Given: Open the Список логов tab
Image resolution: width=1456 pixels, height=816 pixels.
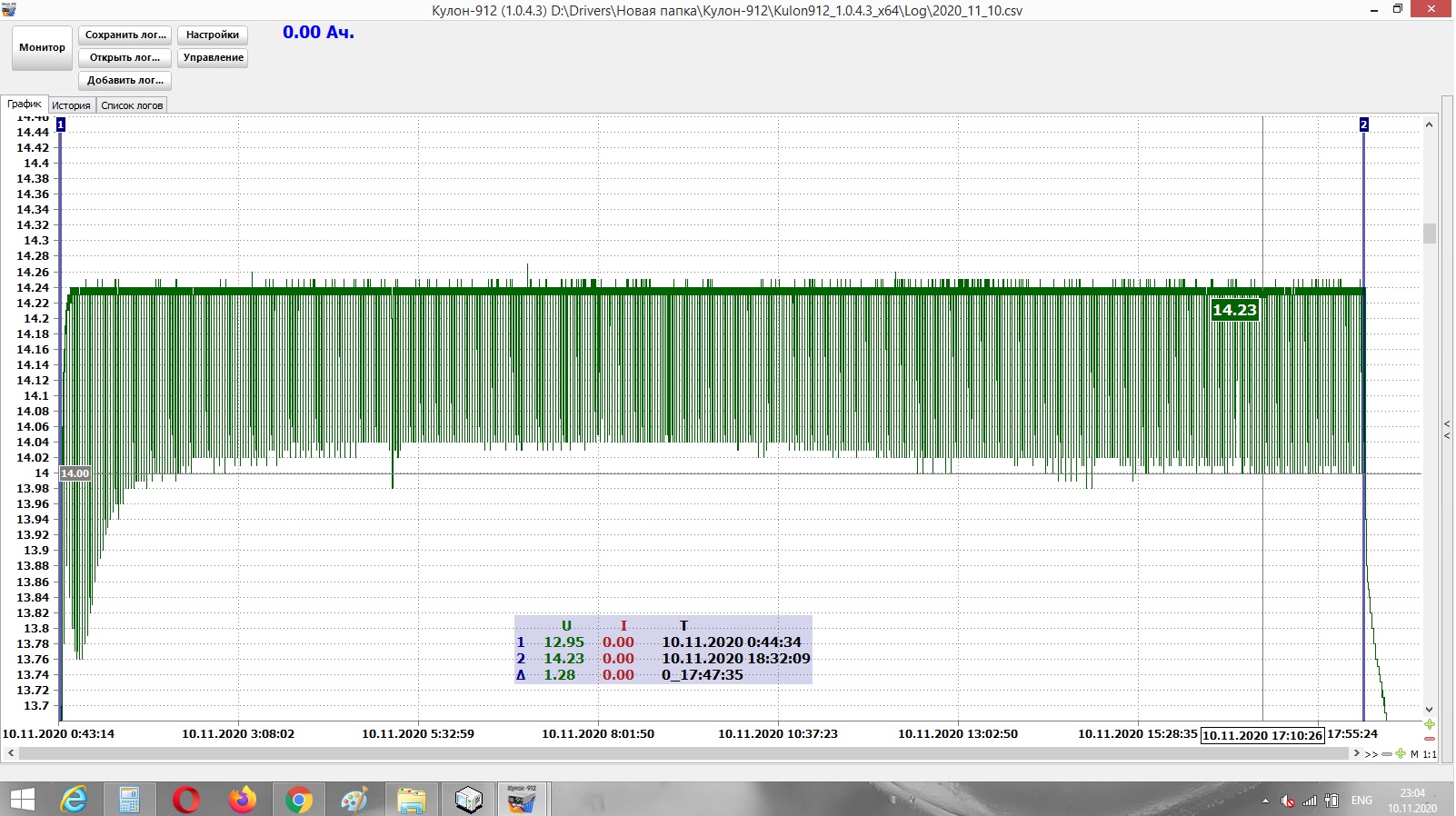Looking at the screenshot, I should [132, 105].
